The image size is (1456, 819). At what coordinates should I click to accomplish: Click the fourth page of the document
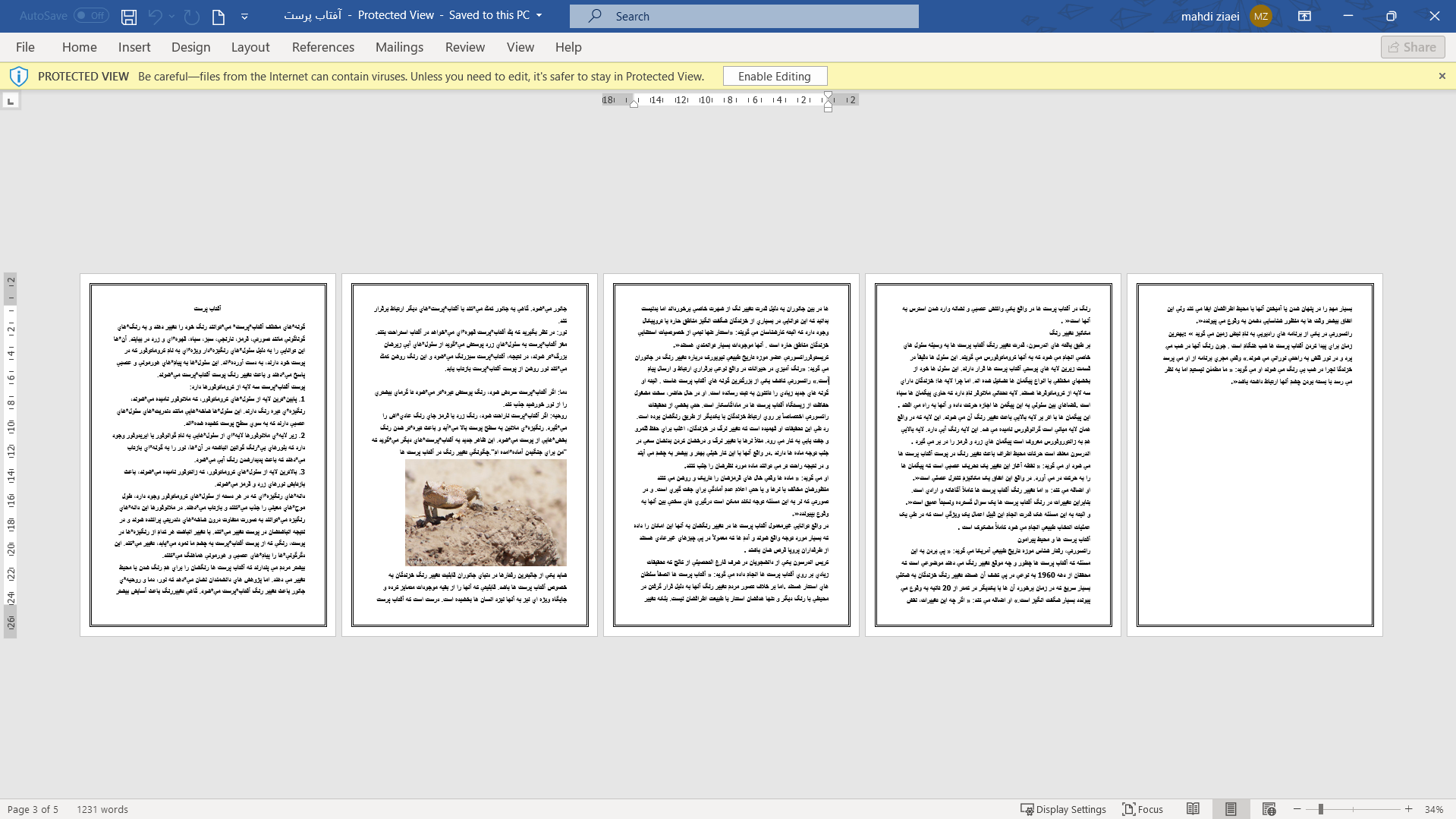pos(993,455)
